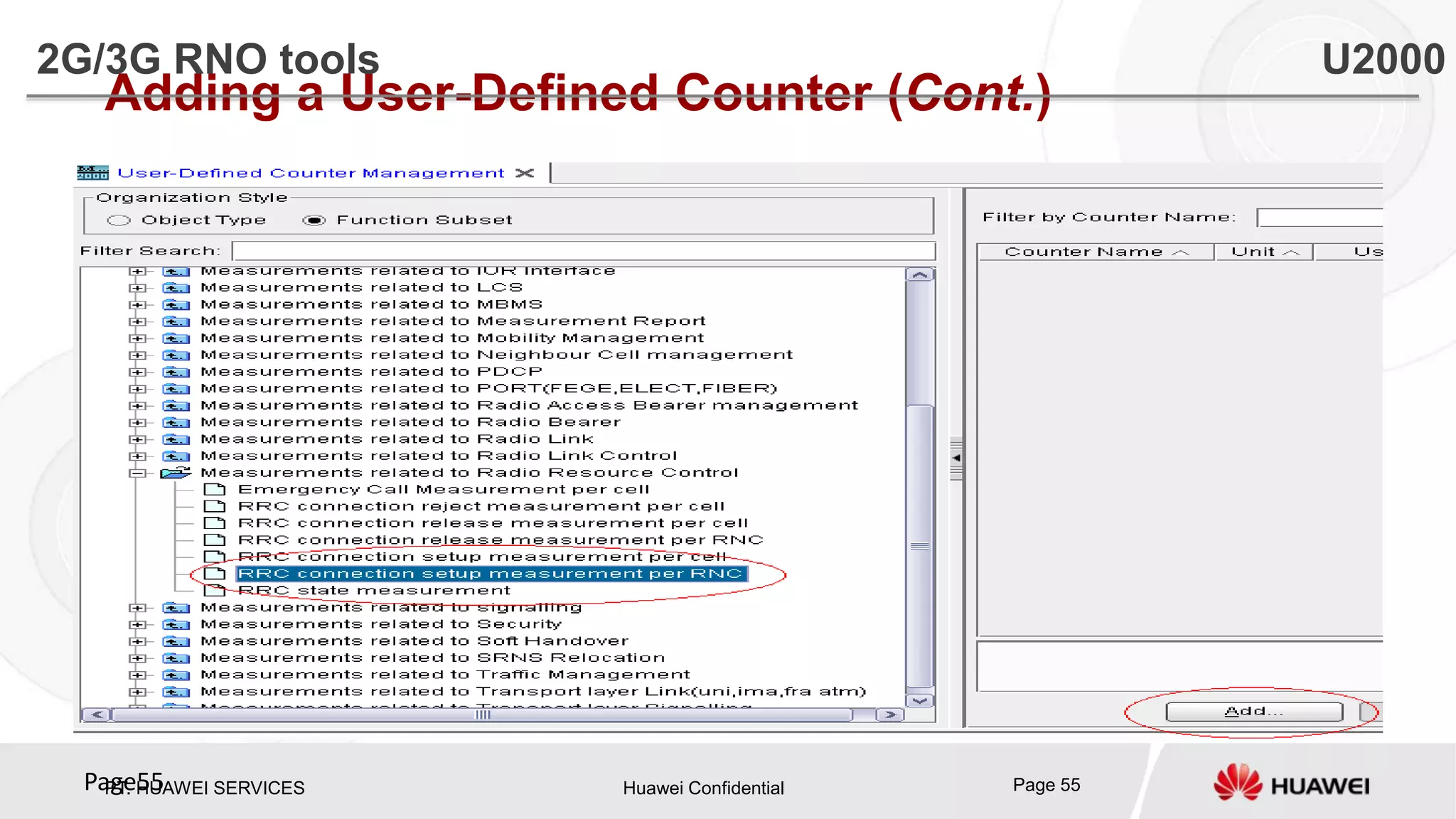Click the vertical scrollbar thumb in tree
Viewport: 1456px width, 819px height.
click(920, 546)
